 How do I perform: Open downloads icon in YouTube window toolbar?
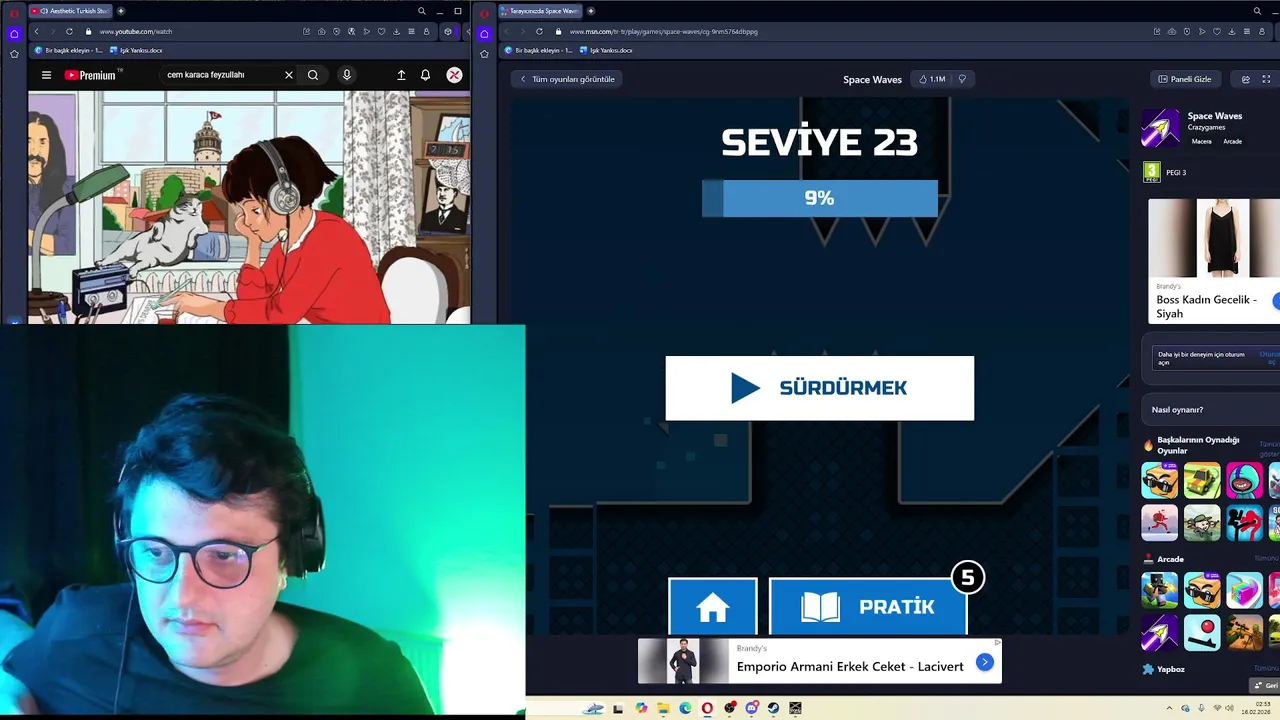(x=396, y=31)
